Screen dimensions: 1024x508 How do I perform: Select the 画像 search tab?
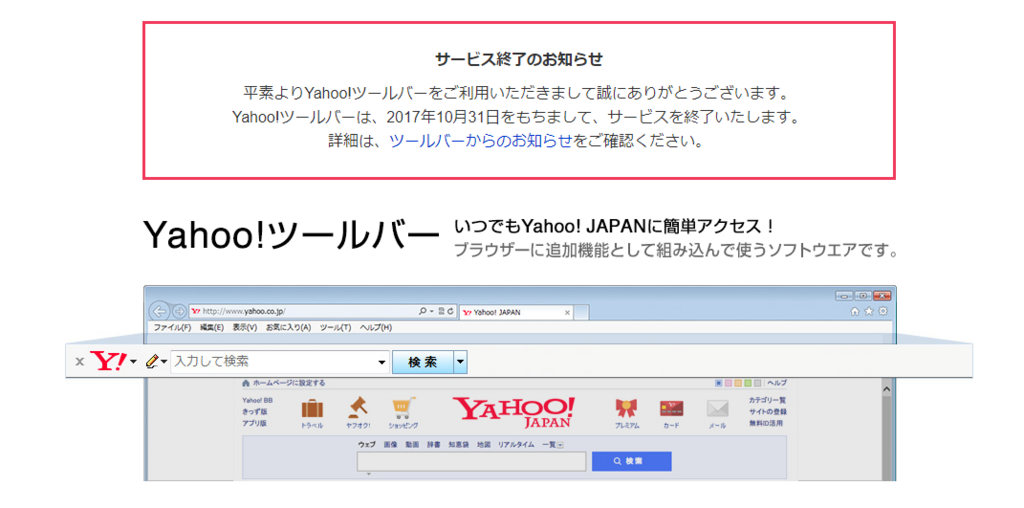coord(391,445)
